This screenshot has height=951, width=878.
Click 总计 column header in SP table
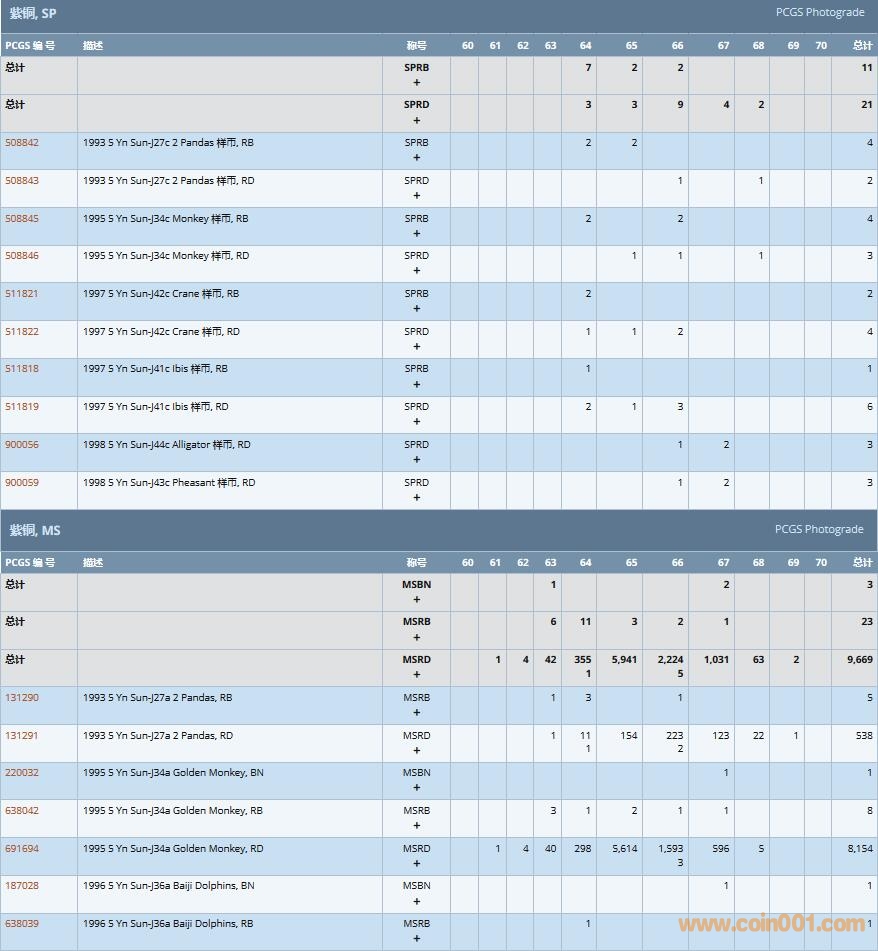[861, 46]
